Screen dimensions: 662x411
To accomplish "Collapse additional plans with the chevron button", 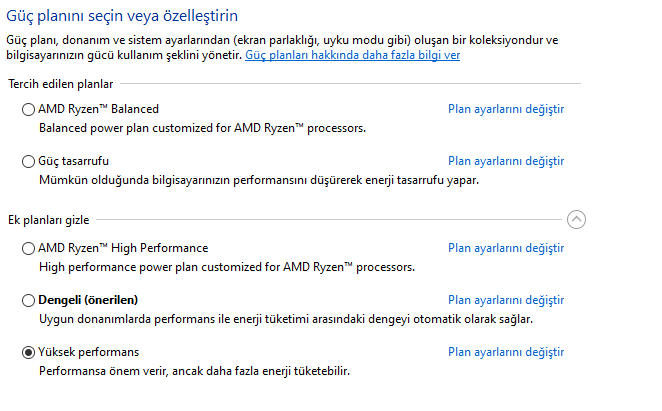I will (576, 219).
